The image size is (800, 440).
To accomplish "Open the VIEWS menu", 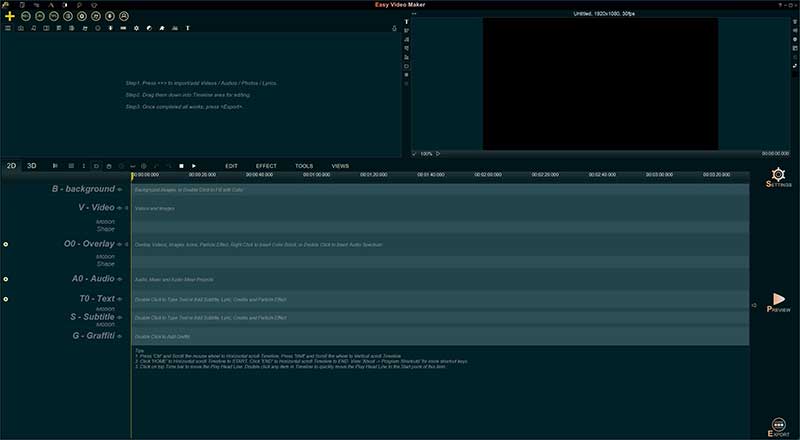I will [340, 166].
